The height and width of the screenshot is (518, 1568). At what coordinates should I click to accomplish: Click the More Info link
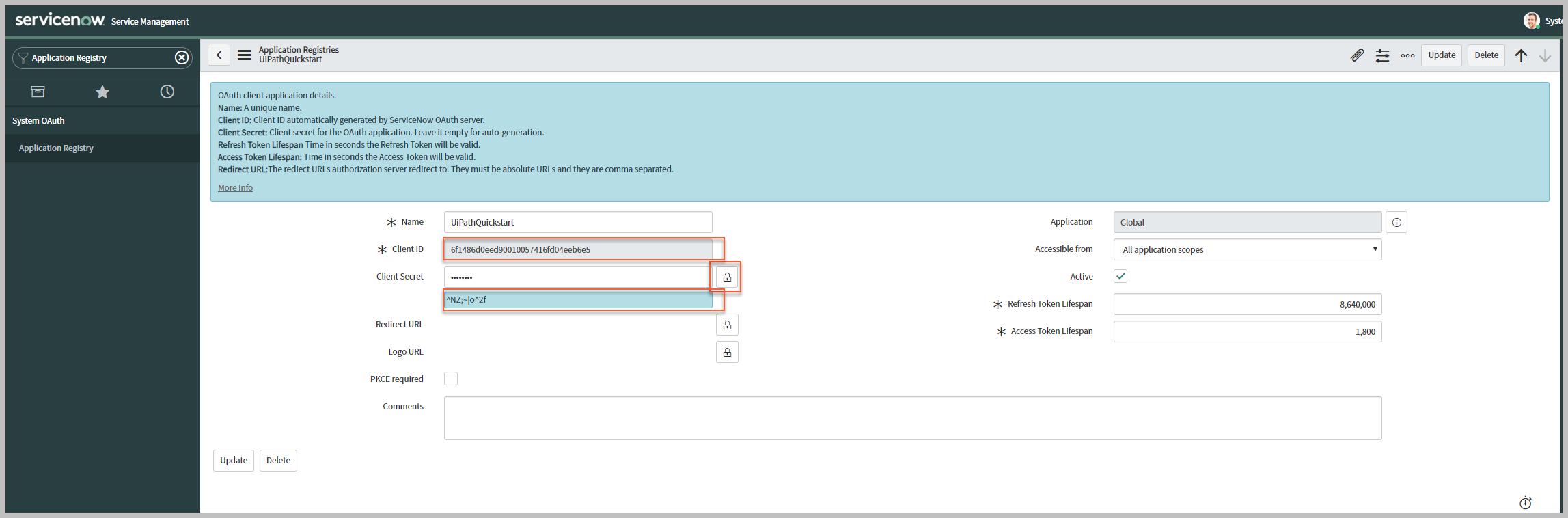point(235,188)
